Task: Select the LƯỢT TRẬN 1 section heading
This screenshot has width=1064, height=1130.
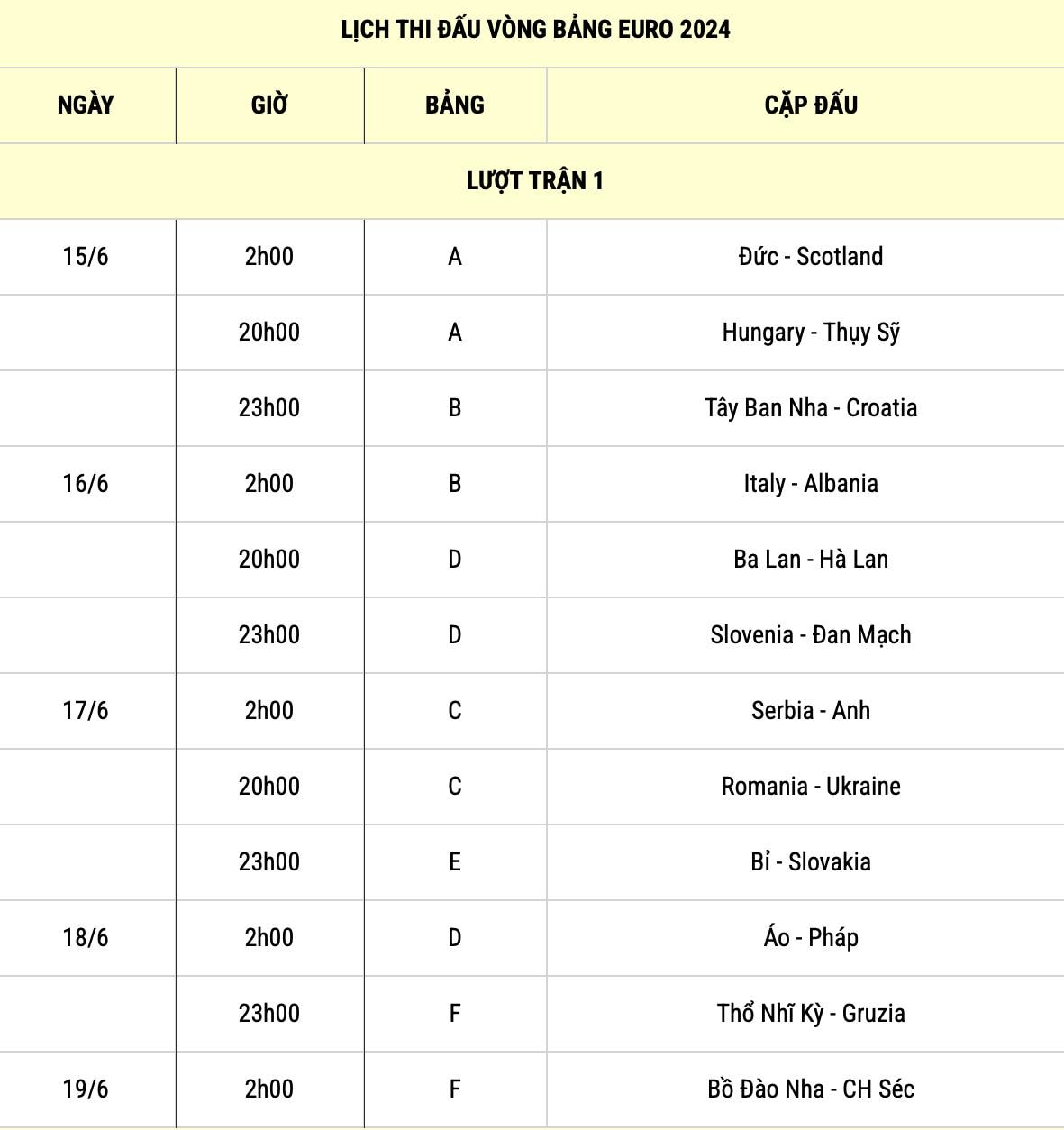Action: pyautogui.click(x=535, y=181)
